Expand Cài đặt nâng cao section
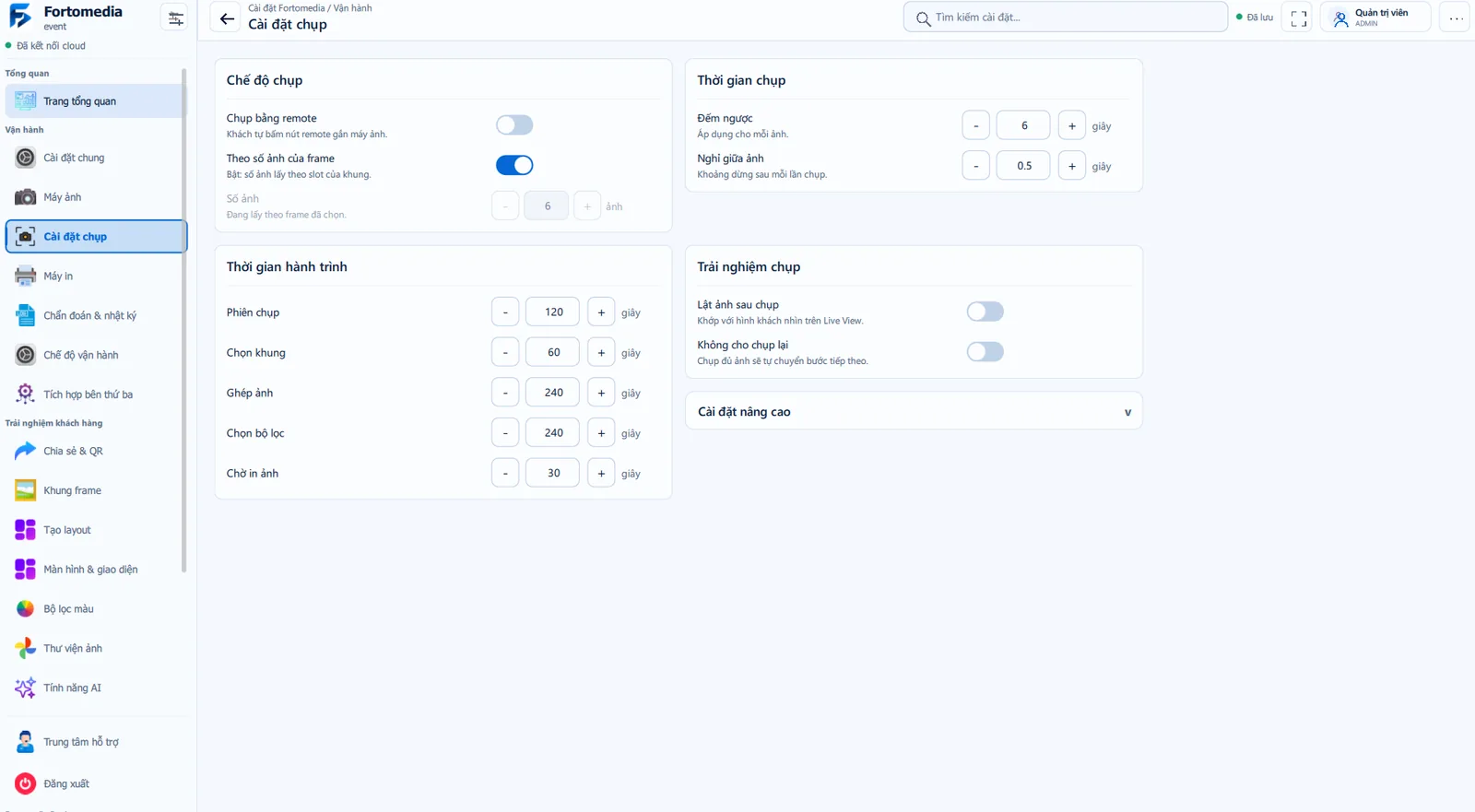Viewport: 1475px width, 812px height. (914, 412)
